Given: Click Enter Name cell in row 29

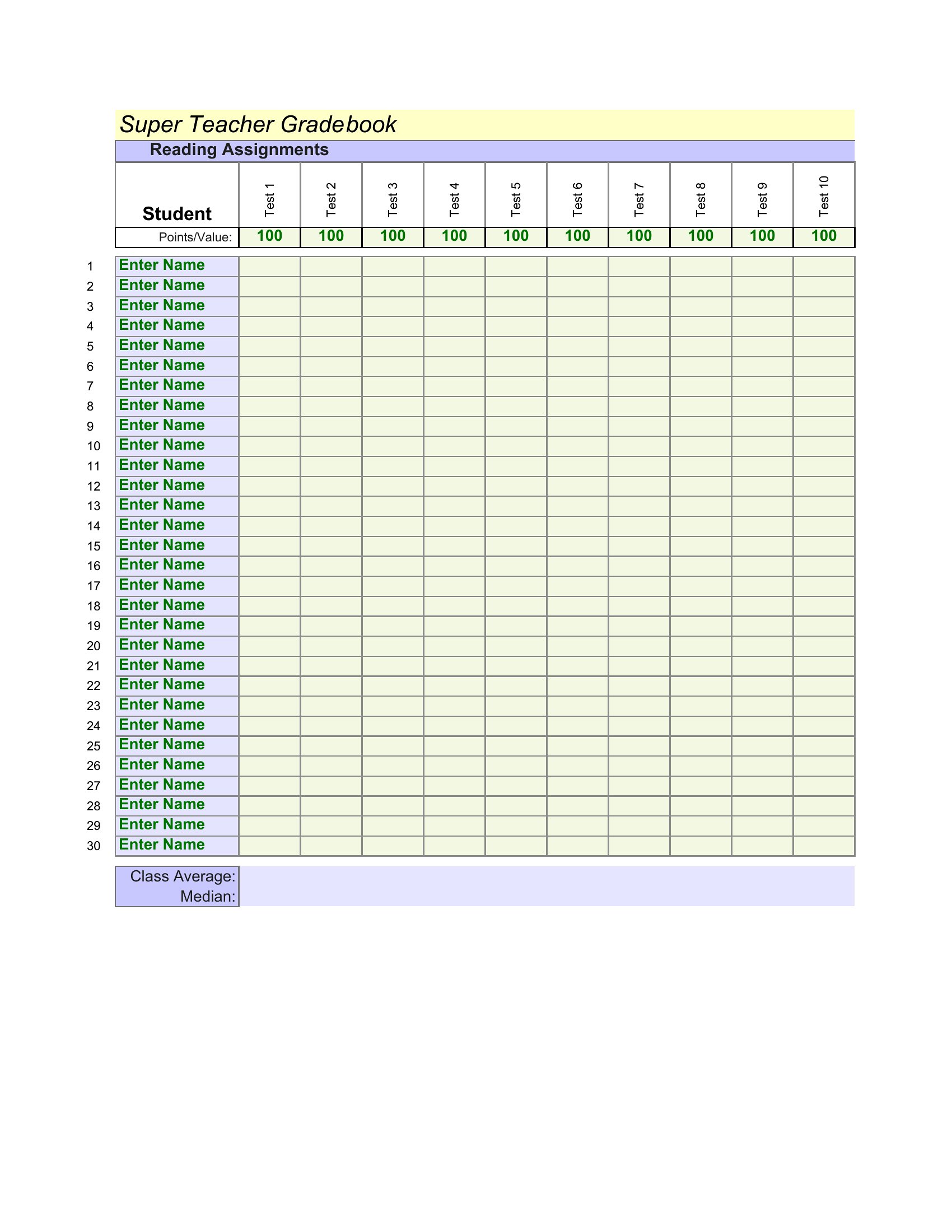Looking at the screenshot, I should click(177, 825).
